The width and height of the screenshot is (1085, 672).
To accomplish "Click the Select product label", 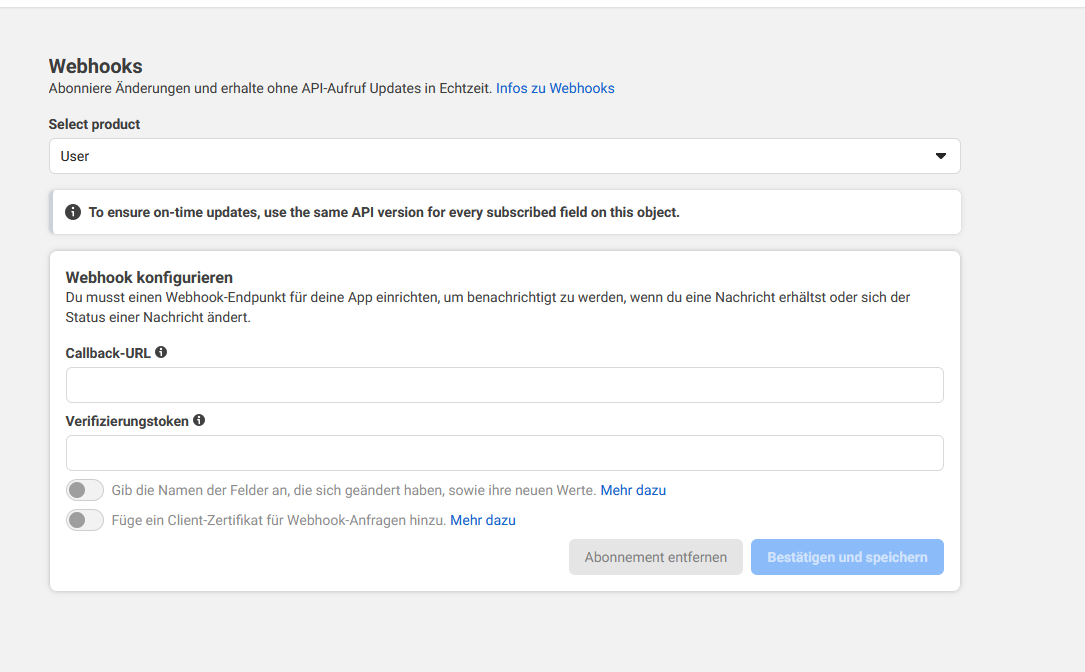I will tap(94, 124).
